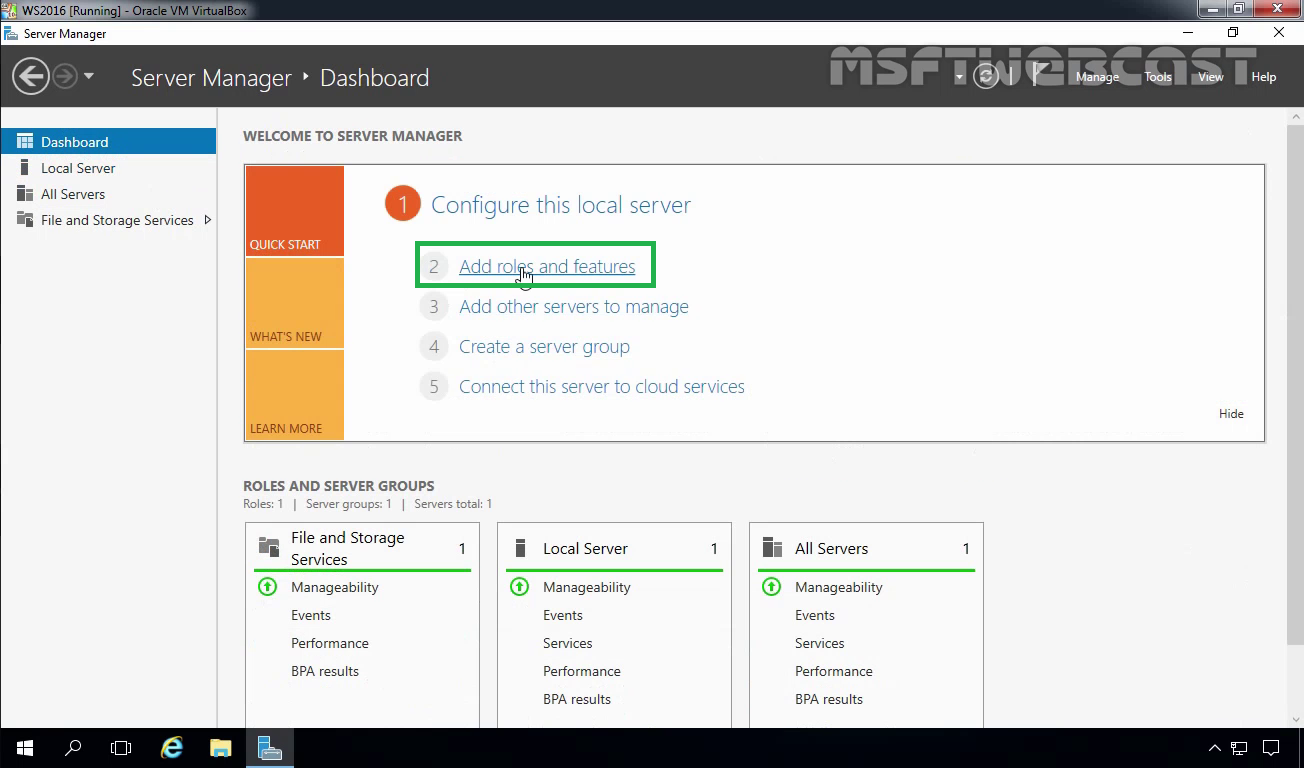Screen dimensions: 1304x768
Task: Click green status icon in File and Storage tile
Action: (x=267, y=587)
